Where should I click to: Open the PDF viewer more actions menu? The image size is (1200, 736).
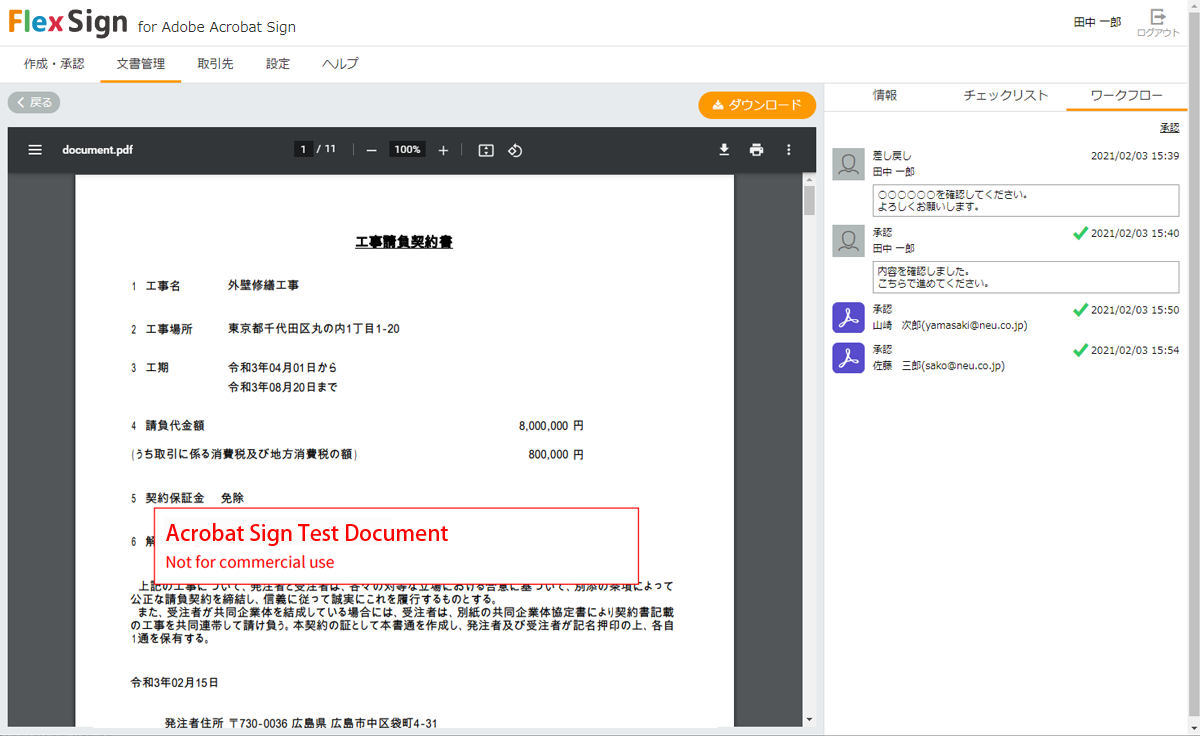click(788, 150)
